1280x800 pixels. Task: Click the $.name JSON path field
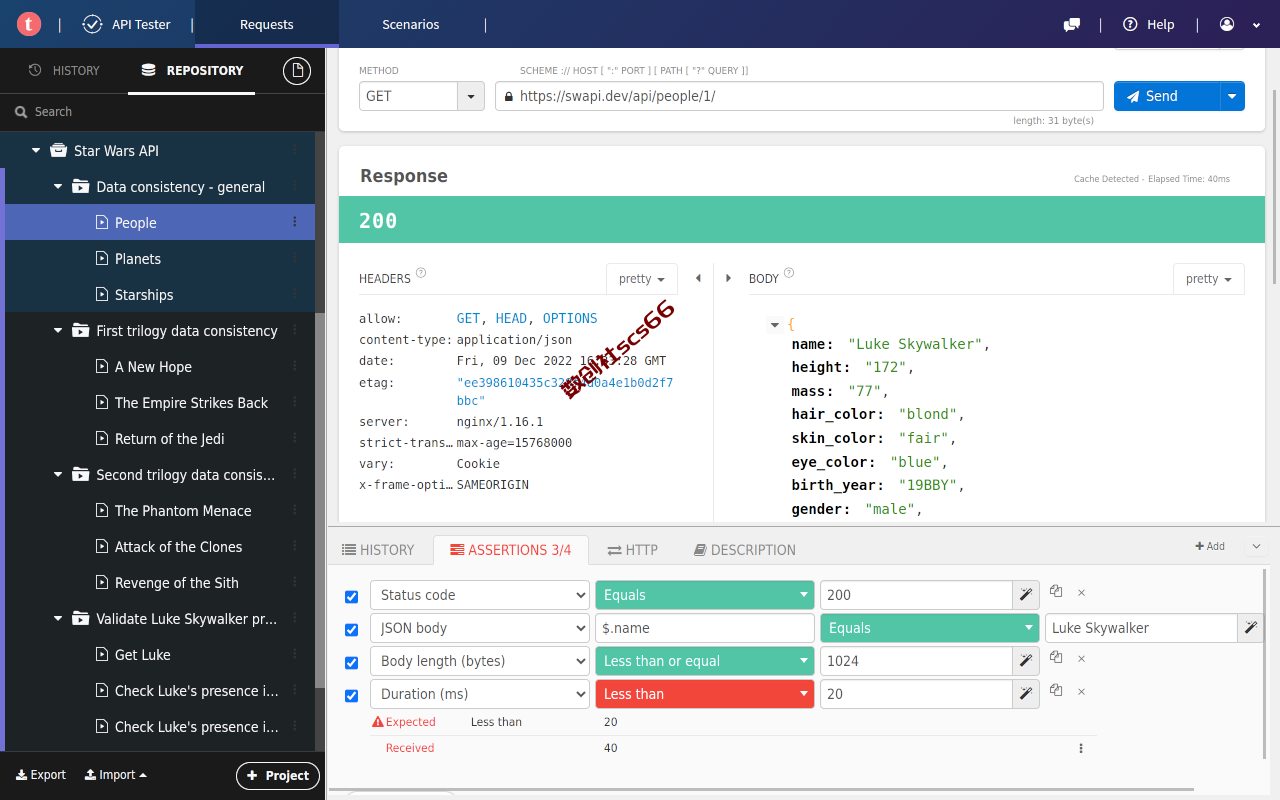pyautogui.click(x=705, y=628)
